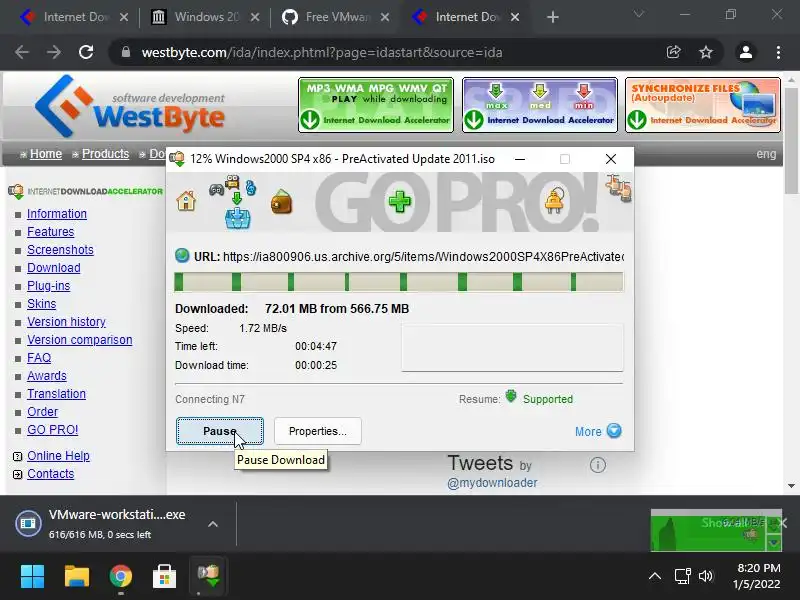This screenshot has height=600, width=800.
Task: Open volume control in tray
Action: click(706, 577)
